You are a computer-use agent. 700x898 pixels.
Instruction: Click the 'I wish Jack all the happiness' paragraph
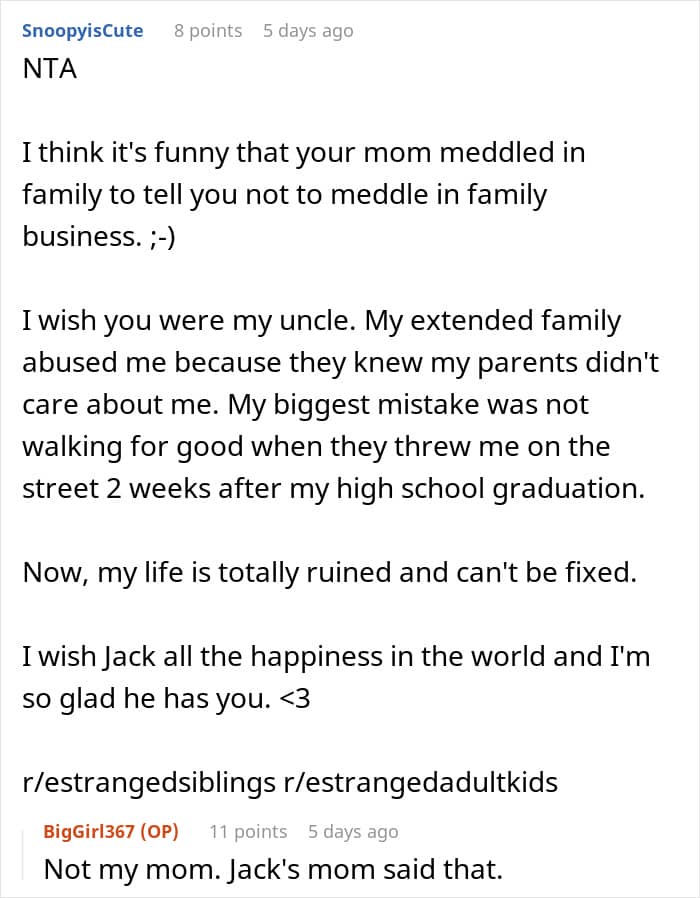[336, 678]
